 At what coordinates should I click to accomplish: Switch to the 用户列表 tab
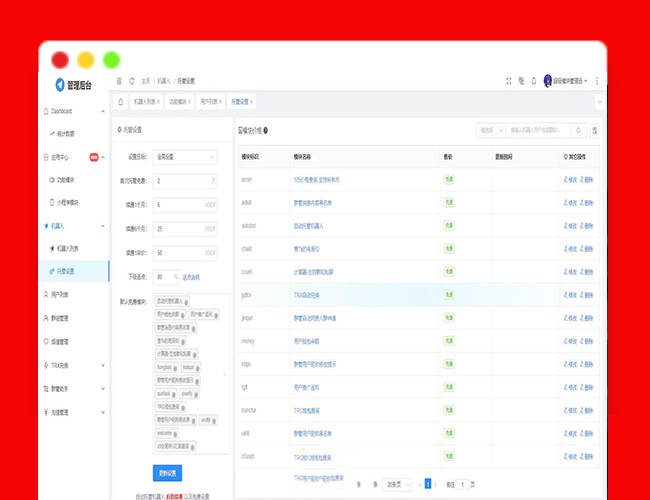click(212, 101)
